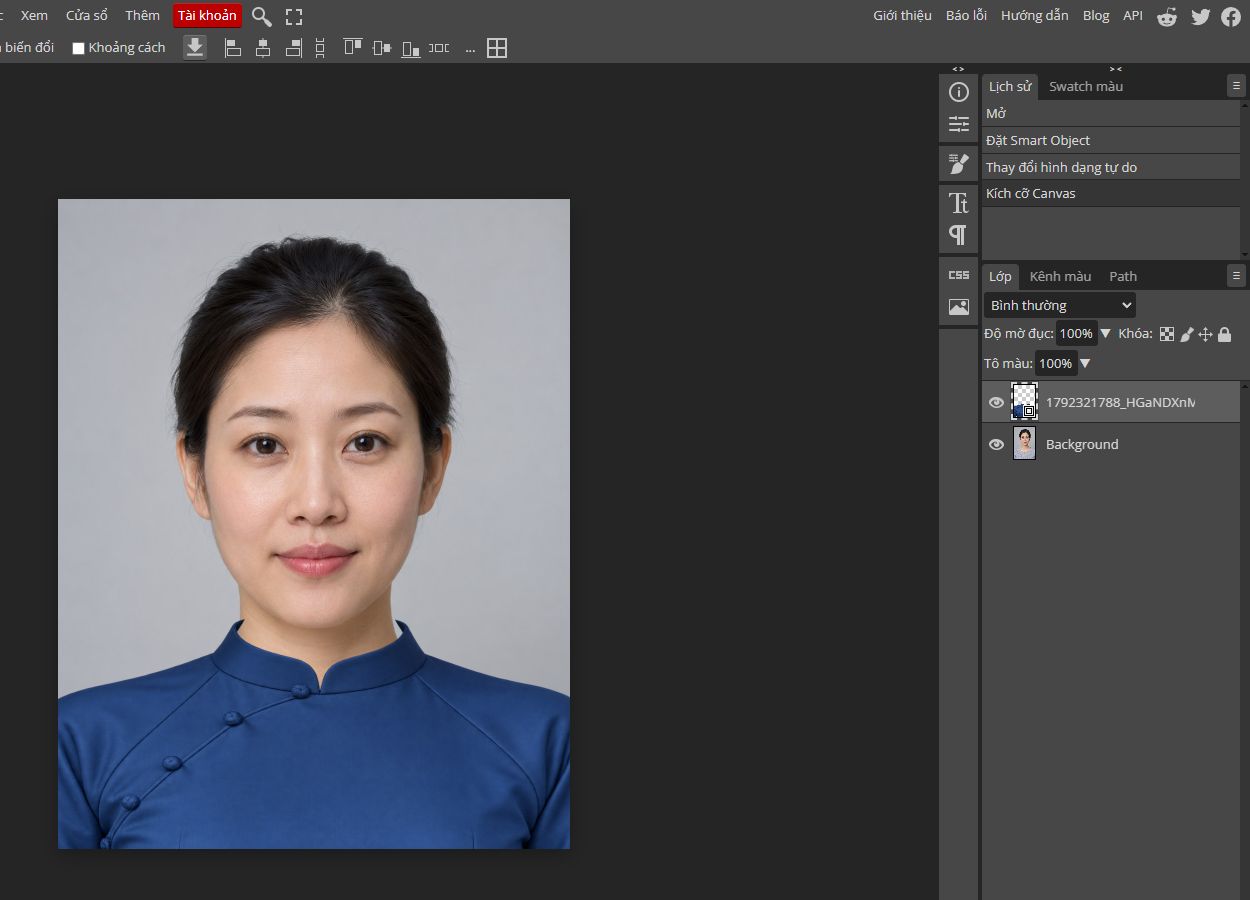Switch to the Swatch màu tab

[1086, 86]
